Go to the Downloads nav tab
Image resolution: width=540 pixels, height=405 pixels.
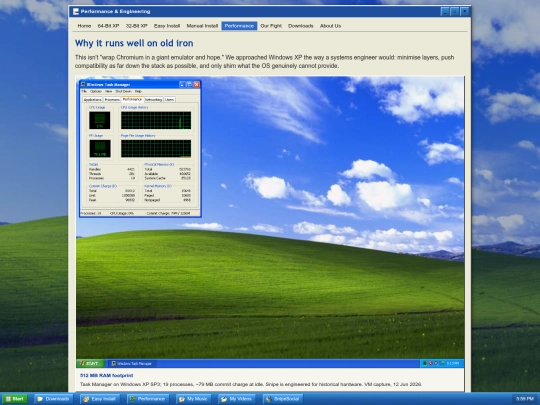(301, 26)
